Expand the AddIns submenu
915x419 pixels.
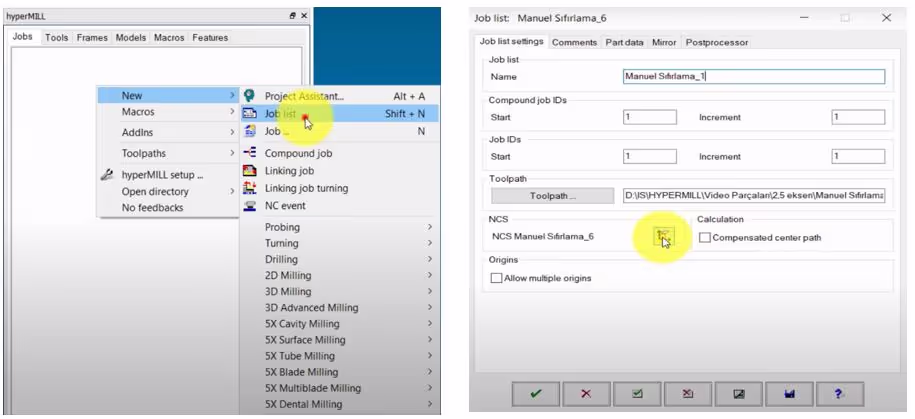coord(168,132)
